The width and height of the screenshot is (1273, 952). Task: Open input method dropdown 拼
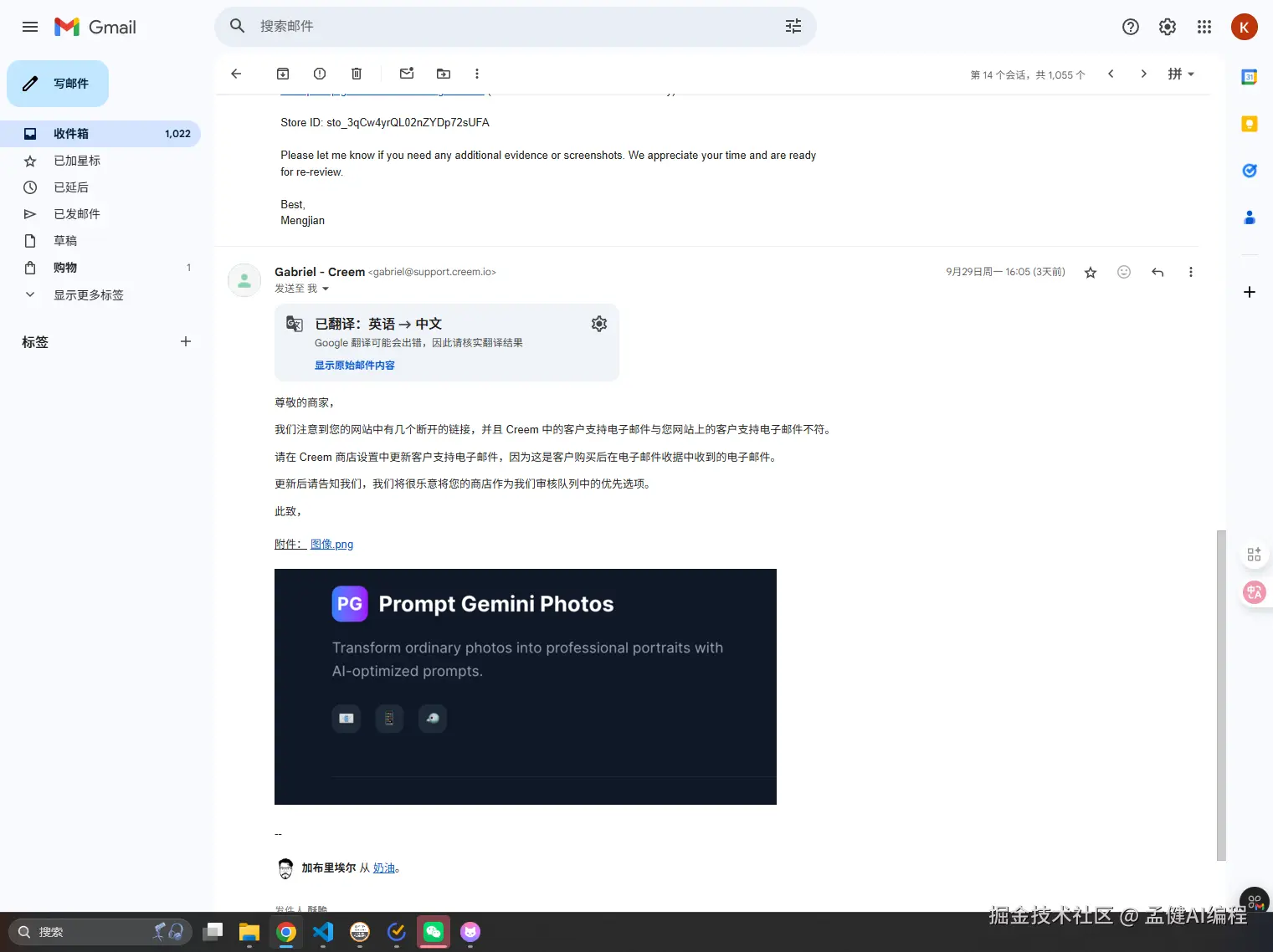pos(1181,74)
